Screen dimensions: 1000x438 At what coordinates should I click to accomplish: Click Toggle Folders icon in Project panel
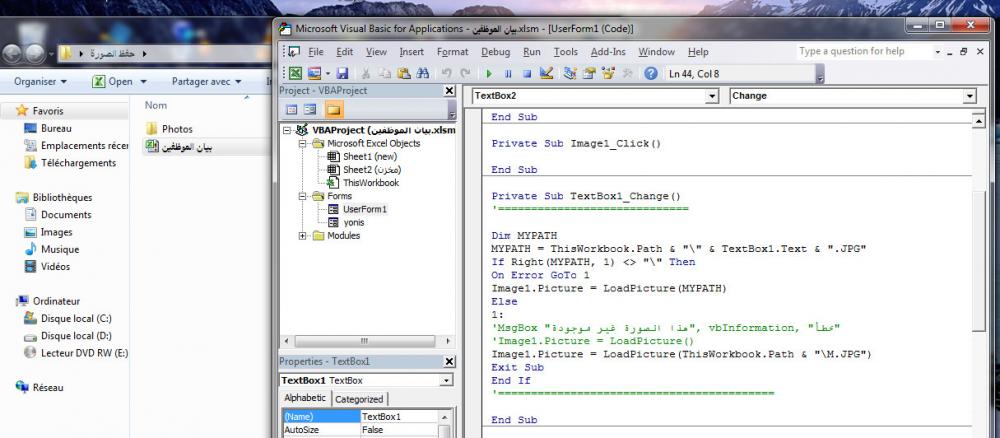[334, 110]
